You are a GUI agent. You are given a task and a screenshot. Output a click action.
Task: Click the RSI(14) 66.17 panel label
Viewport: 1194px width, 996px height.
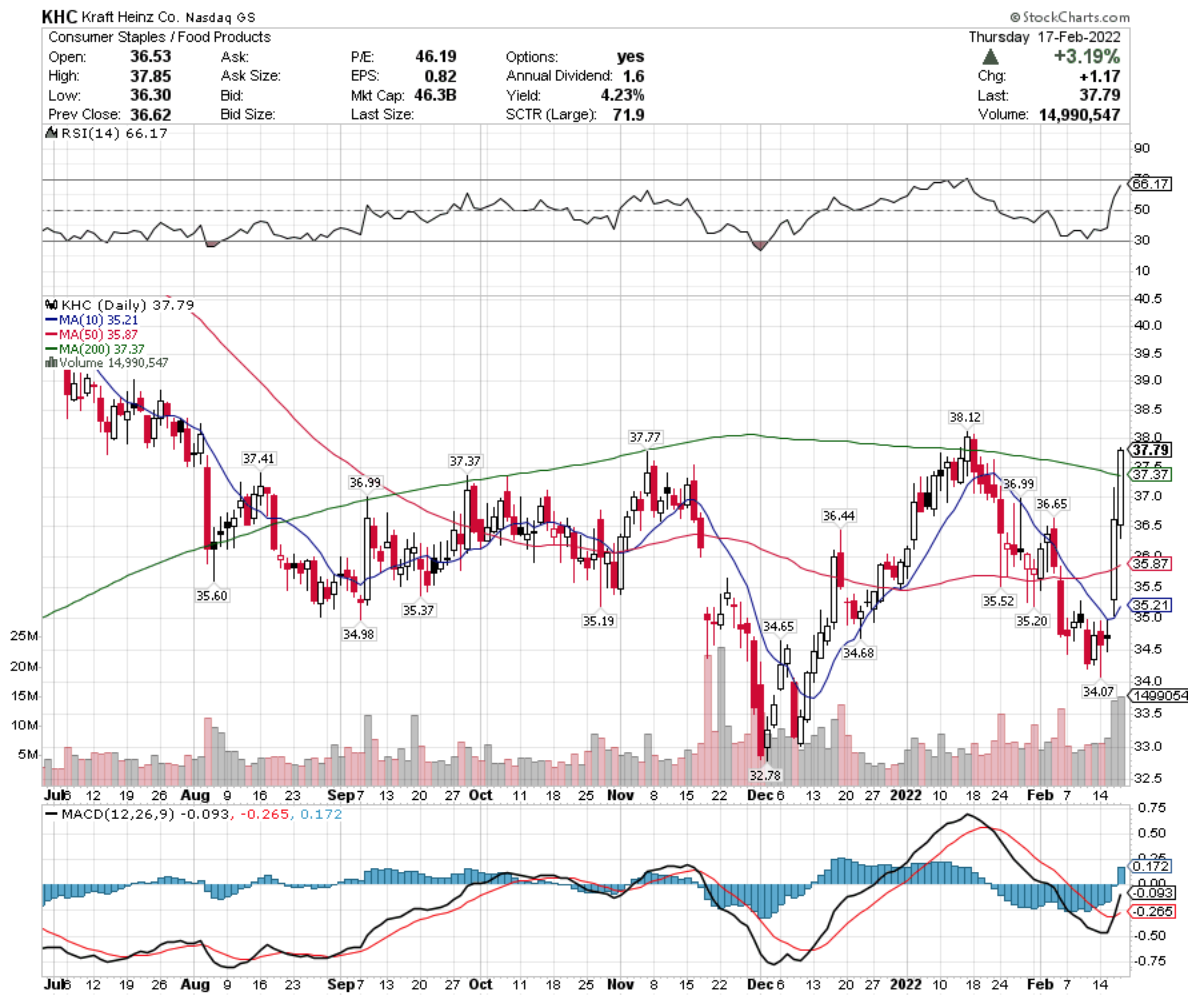pyautogui.click(x=114, y=133)
